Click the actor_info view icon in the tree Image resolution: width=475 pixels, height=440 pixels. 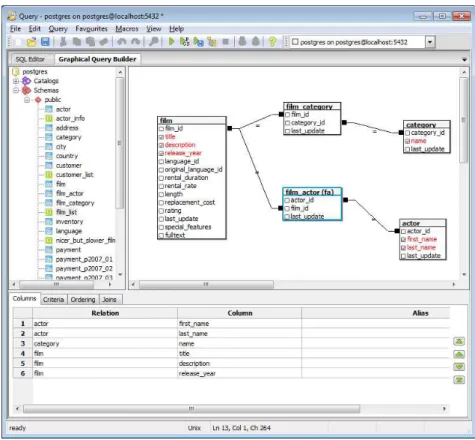(x=49, y=118)
